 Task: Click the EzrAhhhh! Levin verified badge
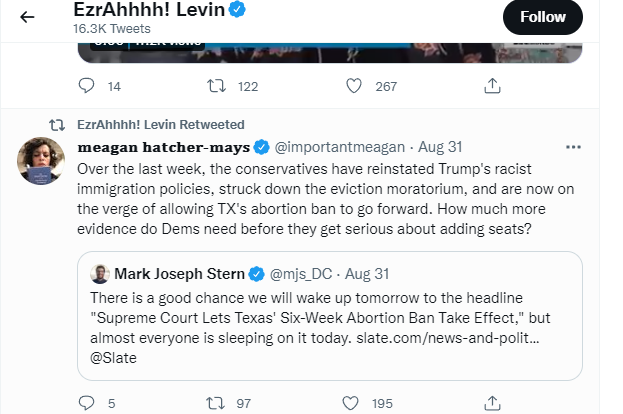click(x=237, y=9)
